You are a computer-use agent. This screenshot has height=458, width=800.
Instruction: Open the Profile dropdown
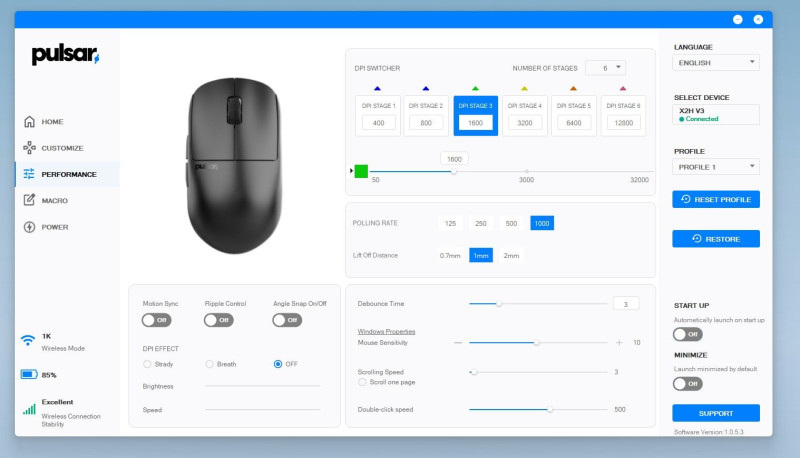pos(716,167)
